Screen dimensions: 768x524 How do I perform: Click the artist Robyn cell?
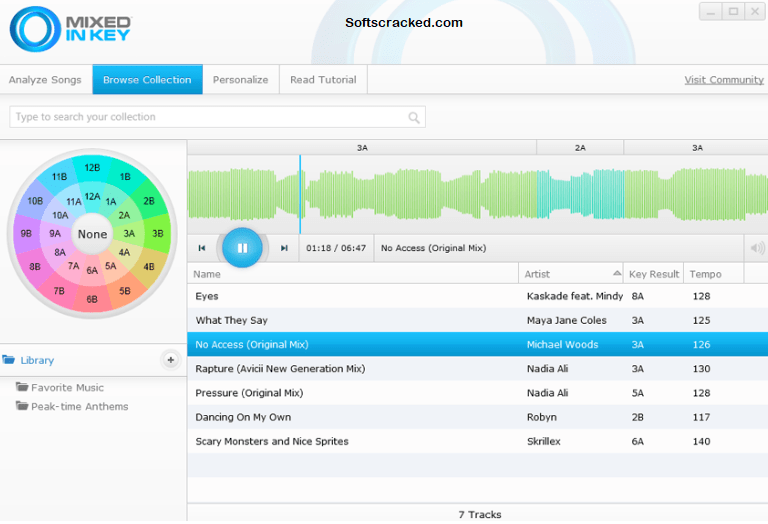point(542,417)
